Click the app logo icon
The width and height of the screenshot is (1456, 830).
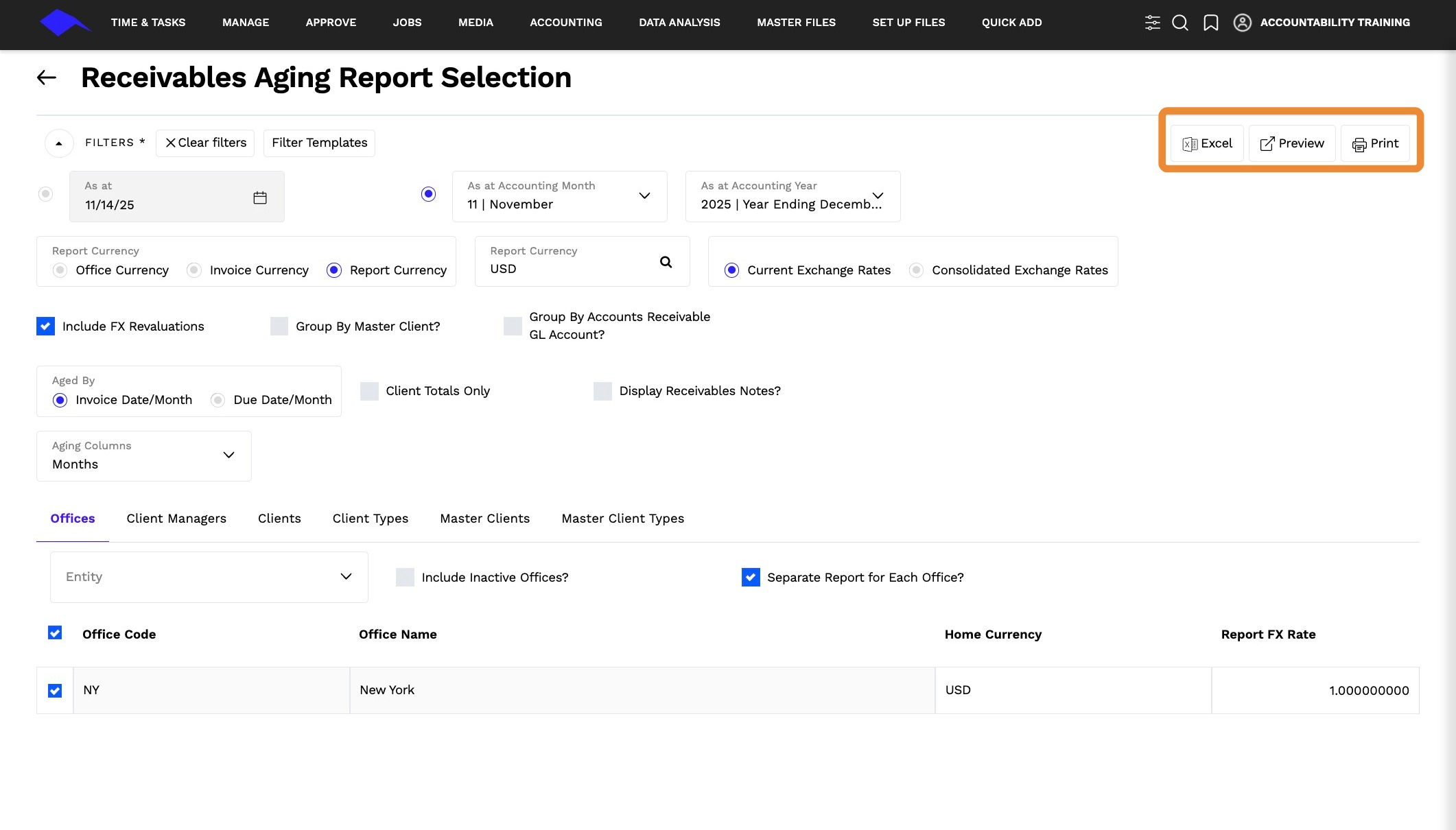pyautogui.click(x=63, y=23)
